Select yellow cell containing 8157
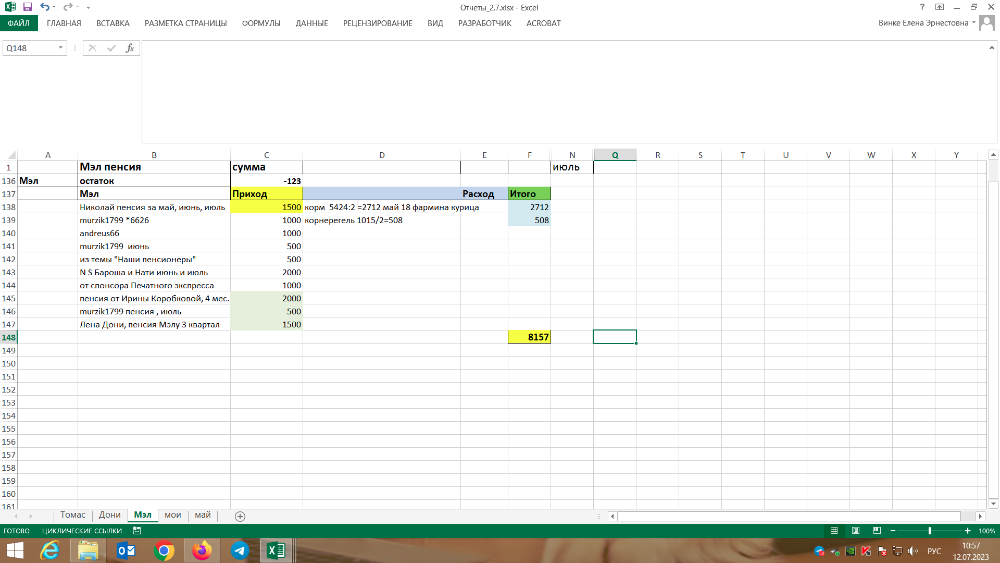This screenshot has width=1000, height=563. click(x=529, y=338)
